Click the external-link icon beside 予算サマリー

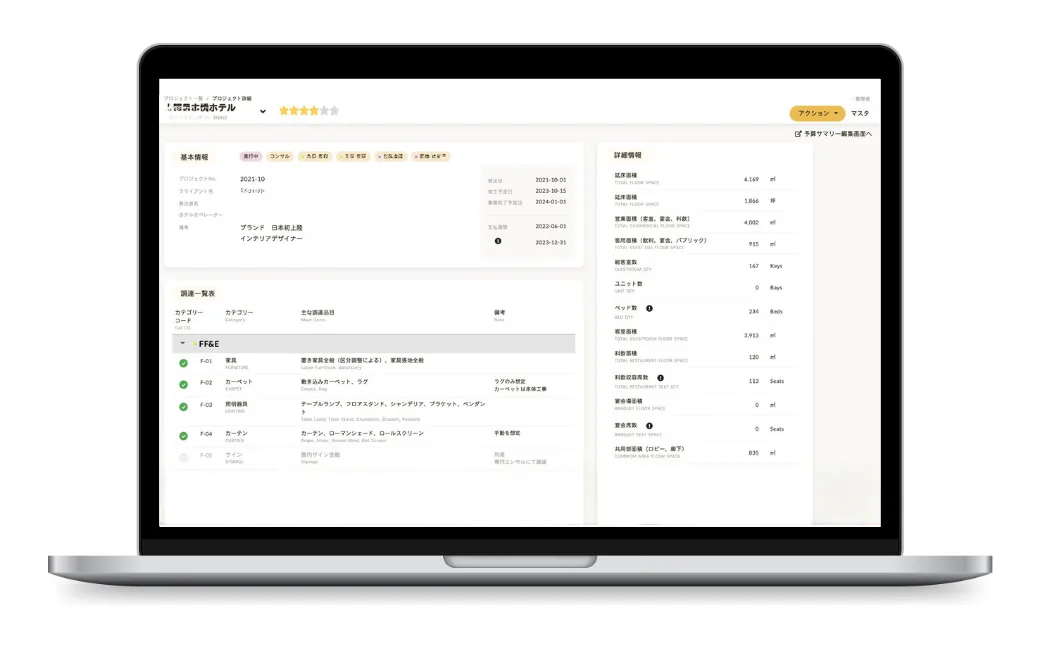(798, 134)
